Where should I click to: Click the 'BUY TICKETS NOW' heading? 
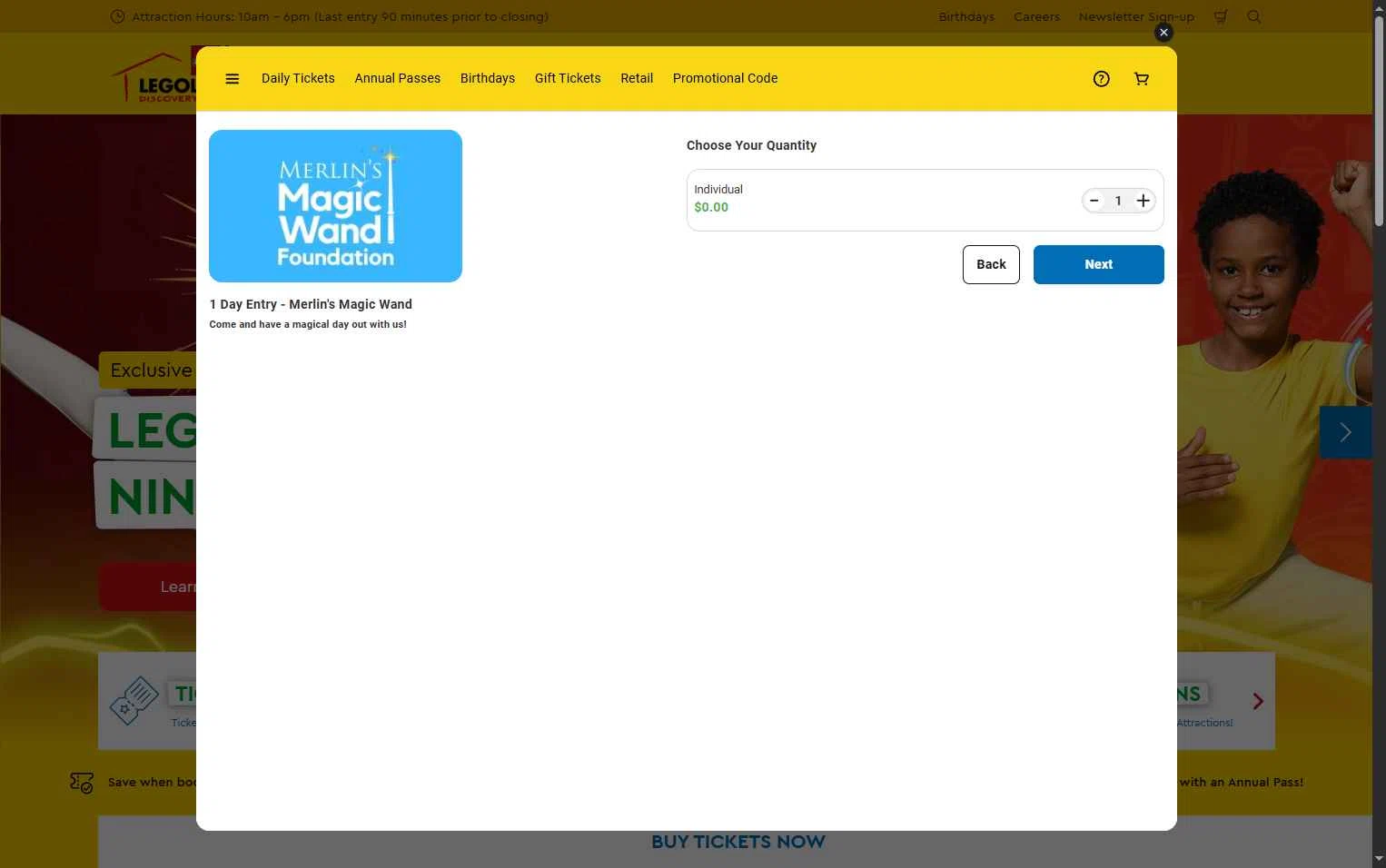[738, 842]
